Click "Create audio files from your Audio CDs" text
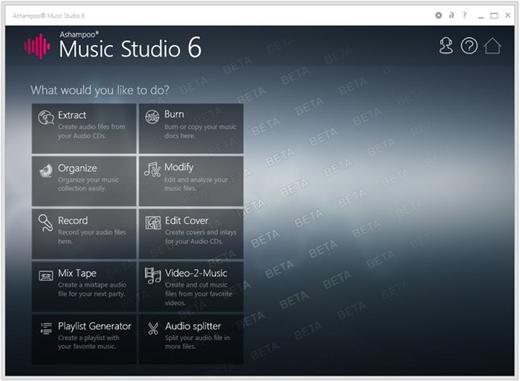This screenshot has width=520, height=381. (92, 131)
